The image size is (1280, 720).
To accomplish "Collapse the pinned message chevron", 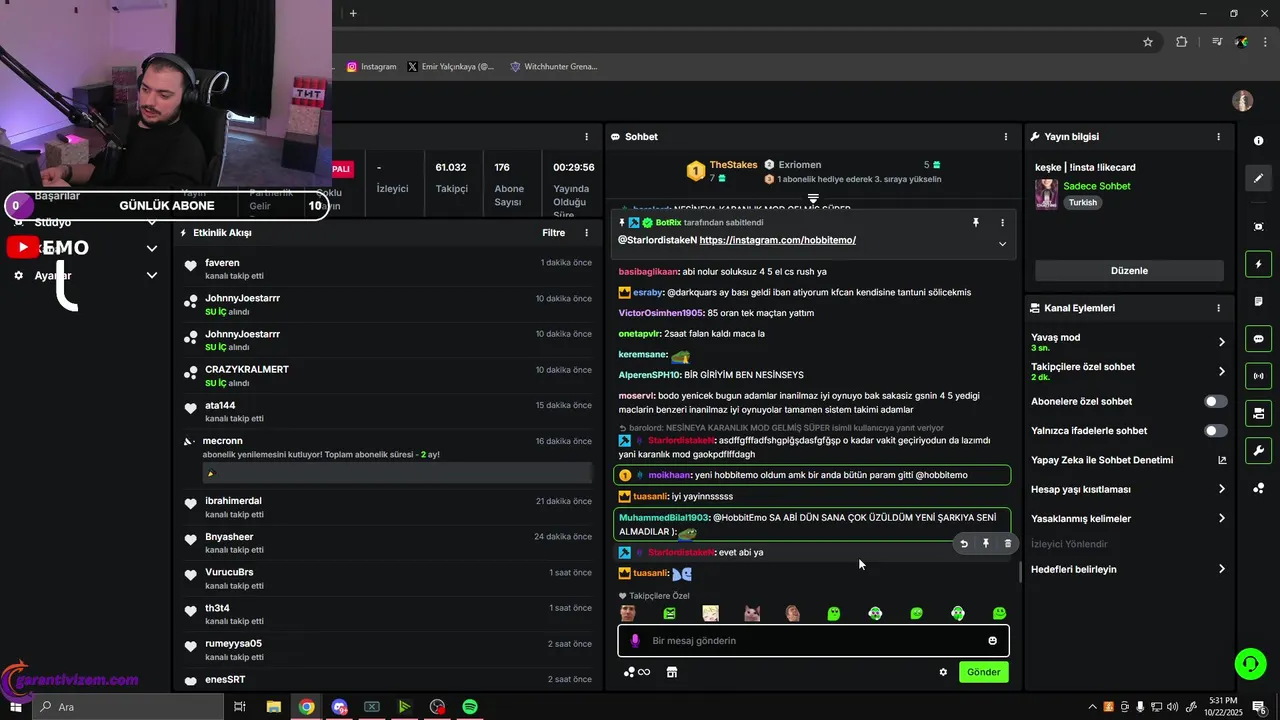I will [1002, 244].
